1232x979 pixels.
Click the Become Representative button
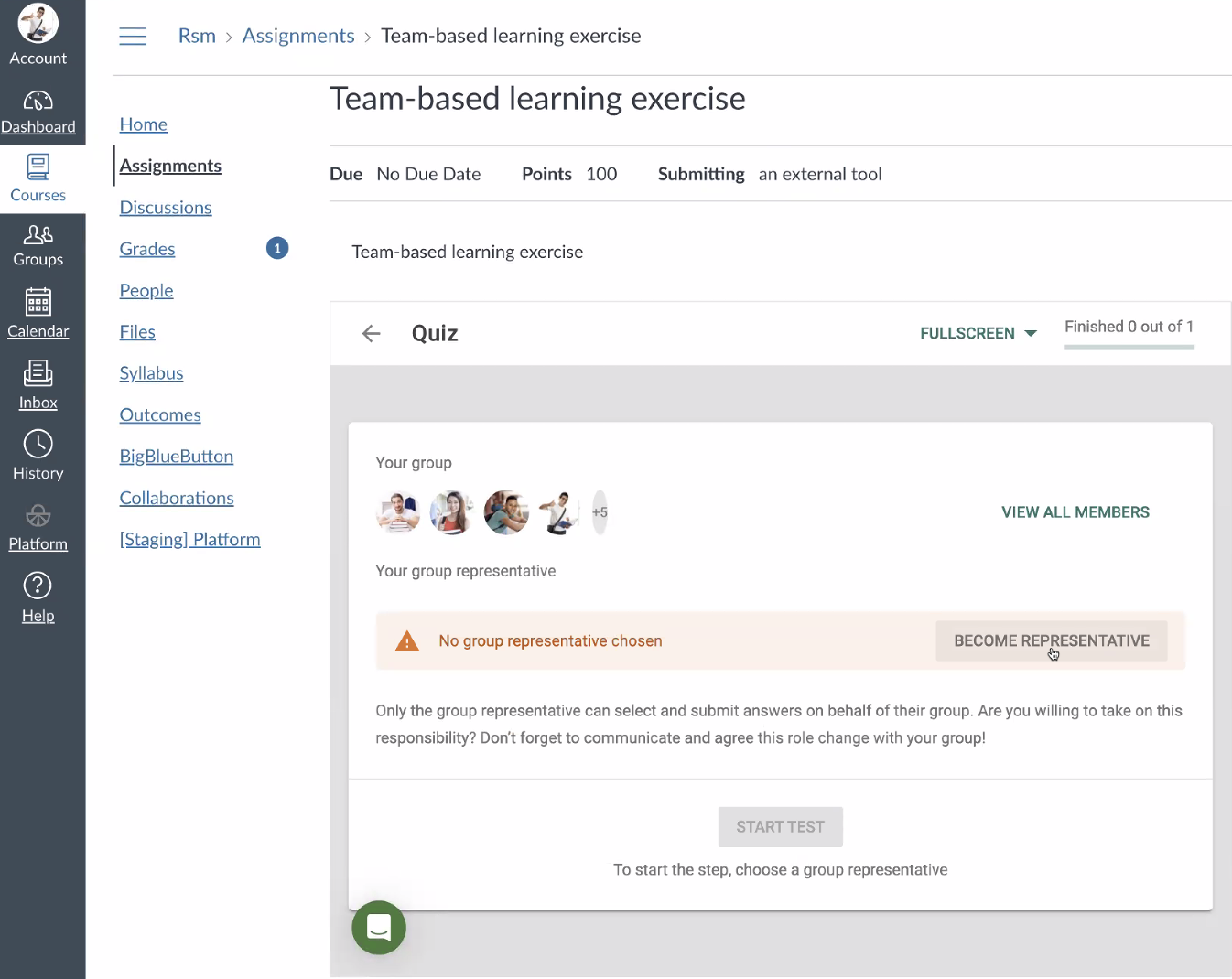click(1051, 641)
